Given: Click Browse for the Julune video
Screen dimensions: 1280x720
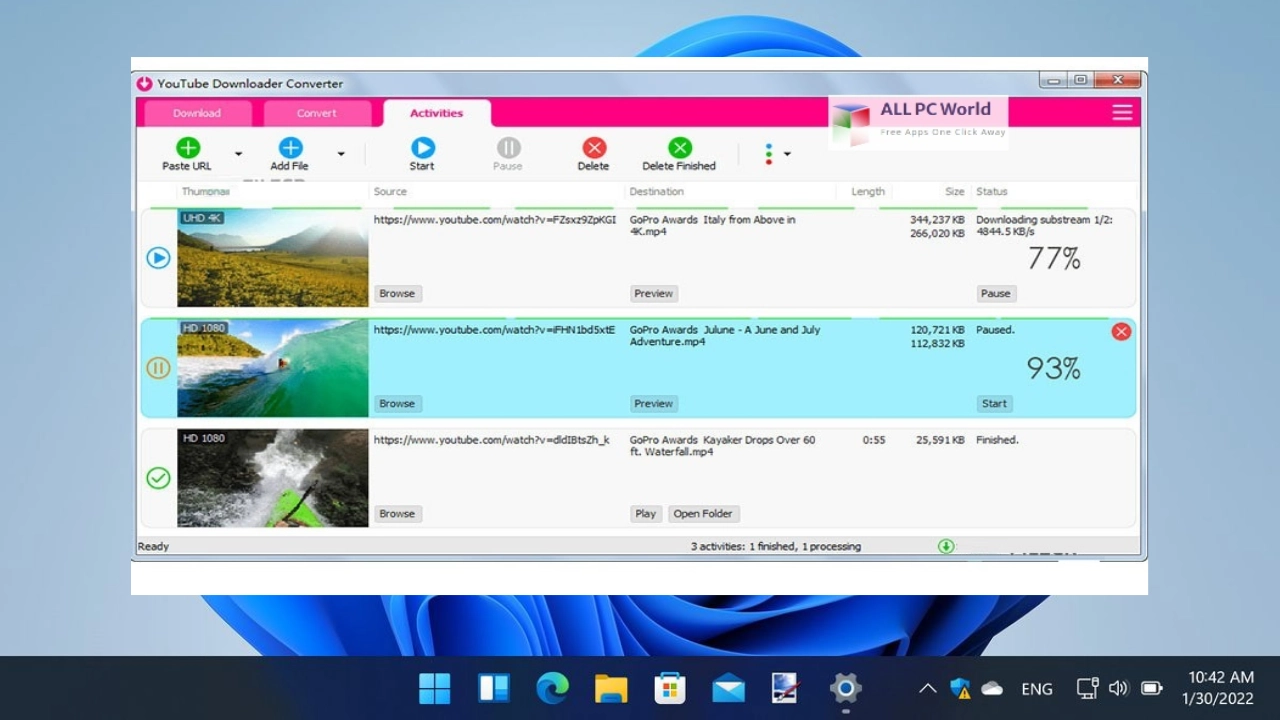Looking at the screenshot, I should (397, 403).
